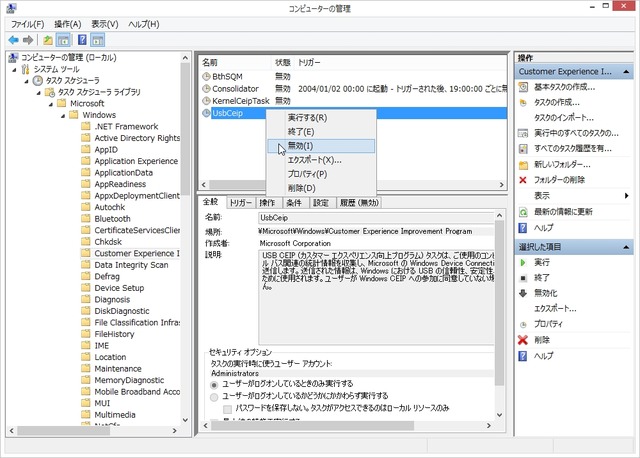Collapse the Microsoft folder node

point(51,104)
